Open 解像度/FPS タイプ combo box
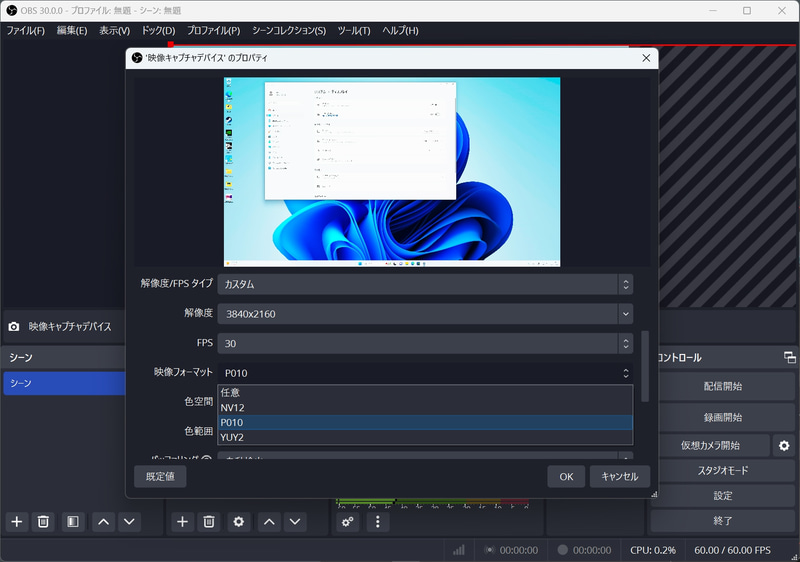800x562 pixels. 425,284
